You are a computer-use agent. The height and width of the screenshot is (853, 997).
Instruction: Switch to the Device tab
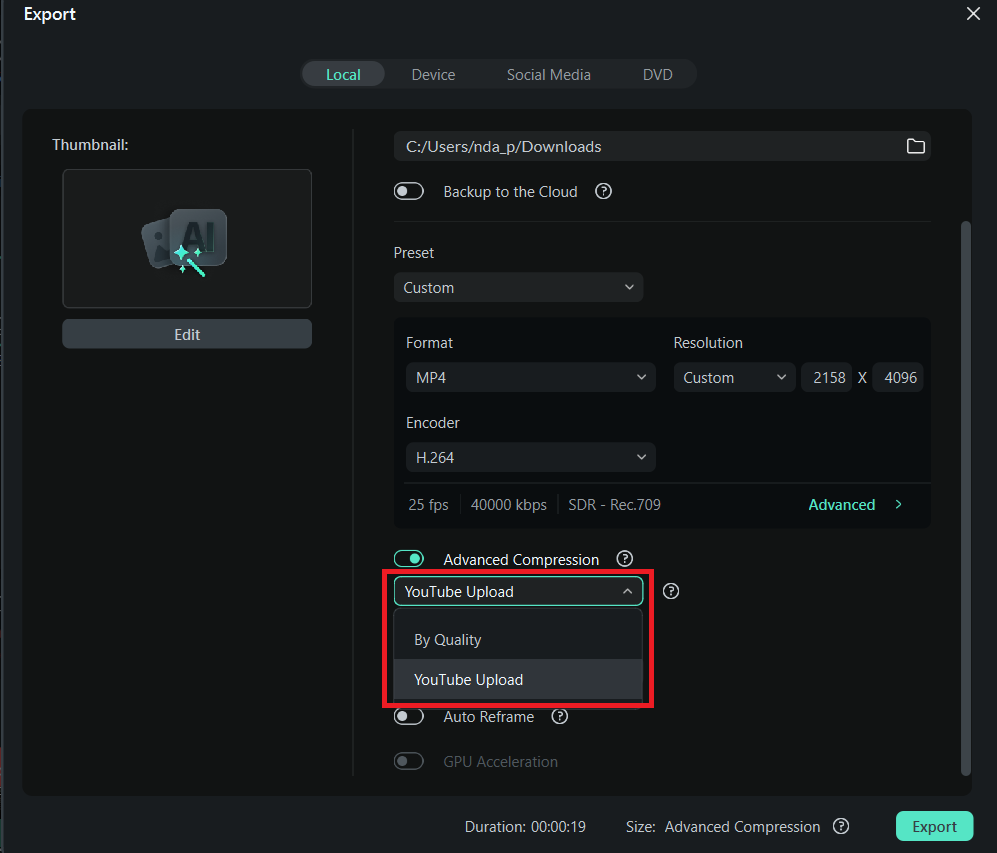(x=433, y=74)
